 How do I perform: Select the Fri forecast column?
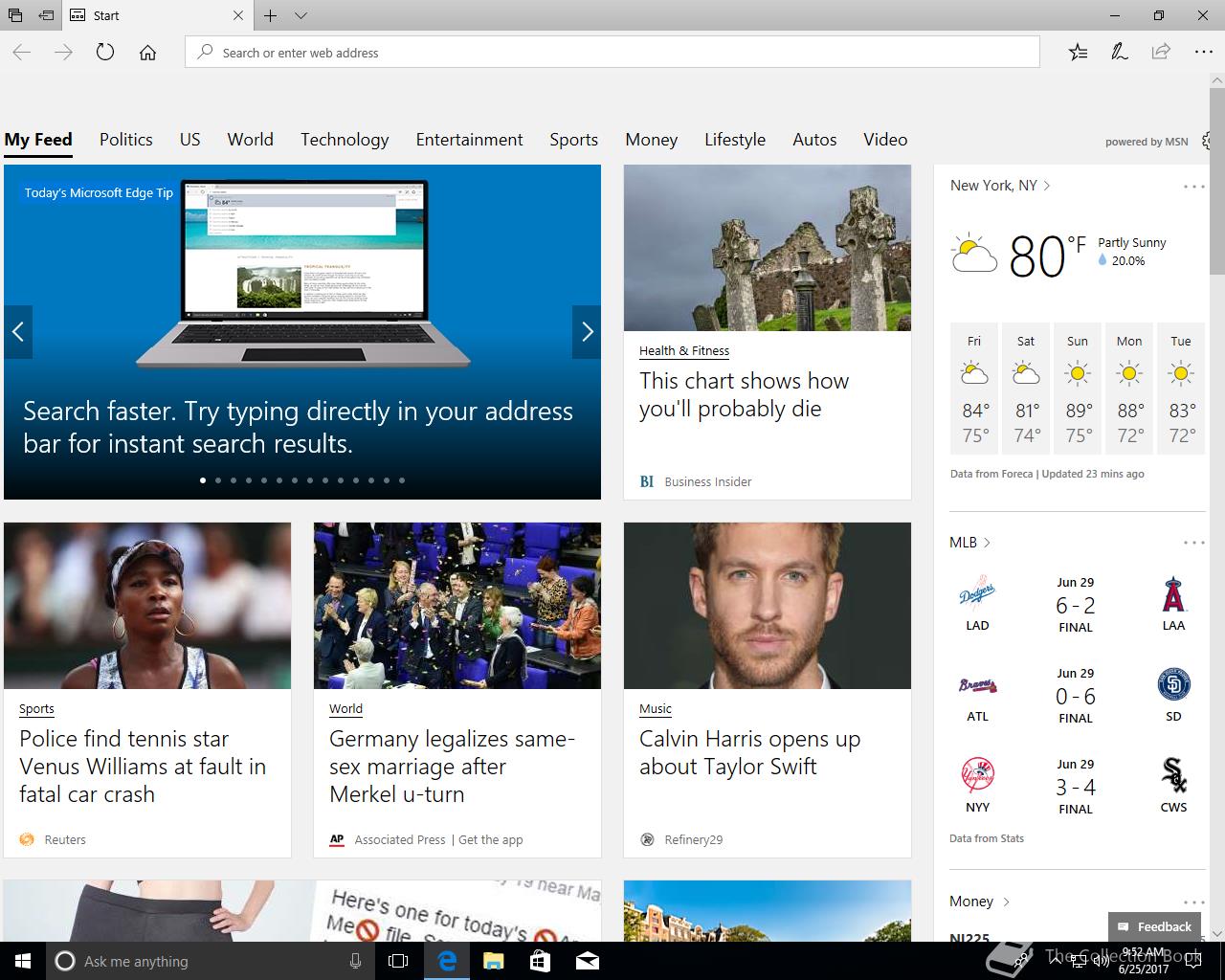point(974,389)
